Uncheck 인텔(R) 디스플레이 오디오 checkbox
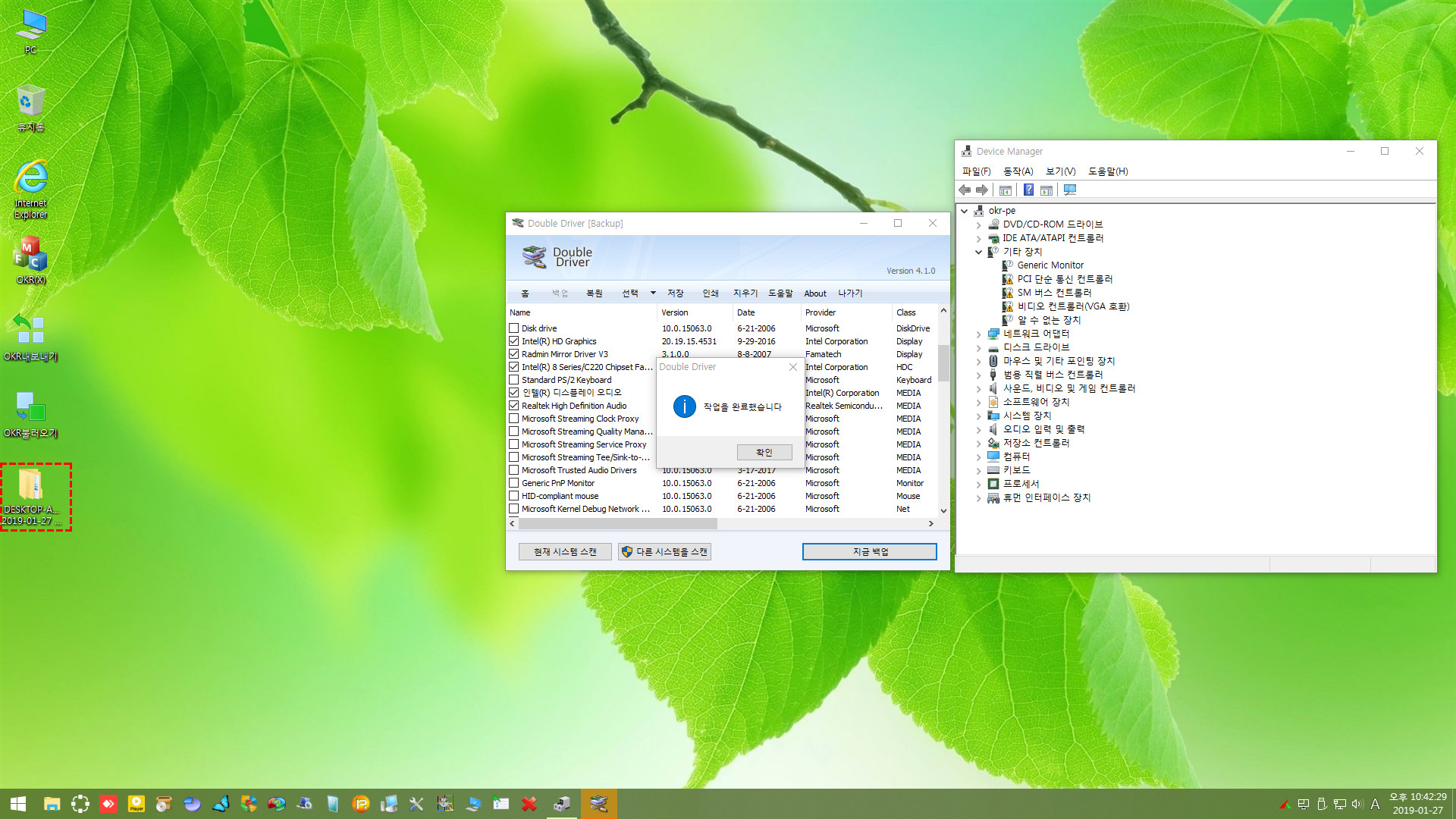 click(x=514, y=393)
